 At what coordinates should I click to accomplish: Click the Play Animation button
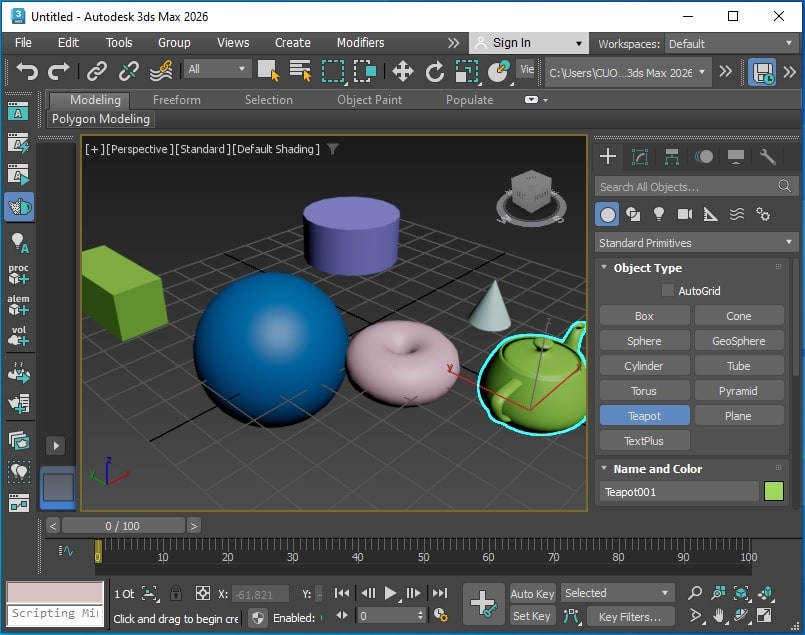[x=390, y=593]
